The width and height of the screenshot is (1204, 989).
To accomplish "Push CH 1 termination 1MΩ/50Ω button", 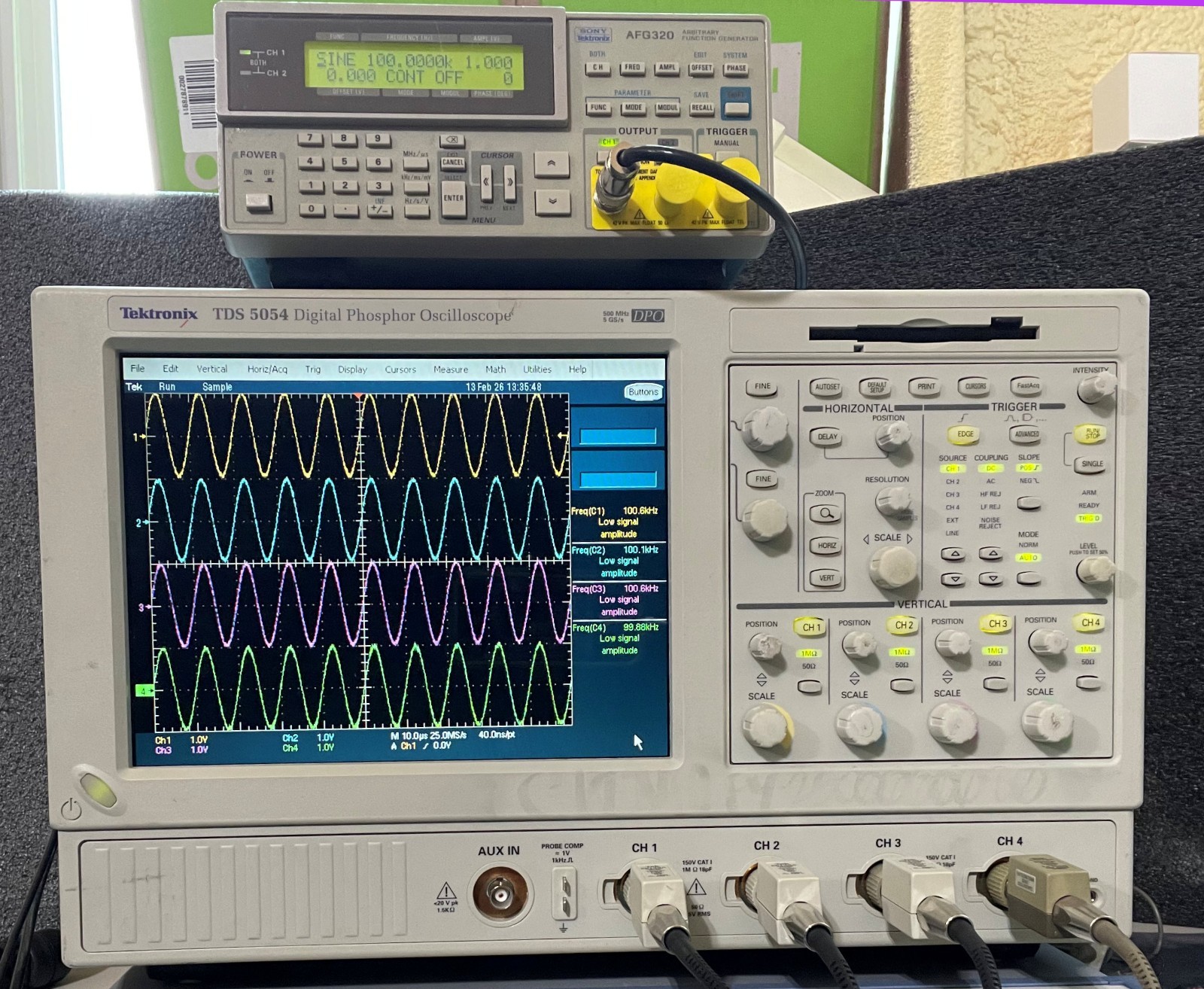I will (810, 686).
